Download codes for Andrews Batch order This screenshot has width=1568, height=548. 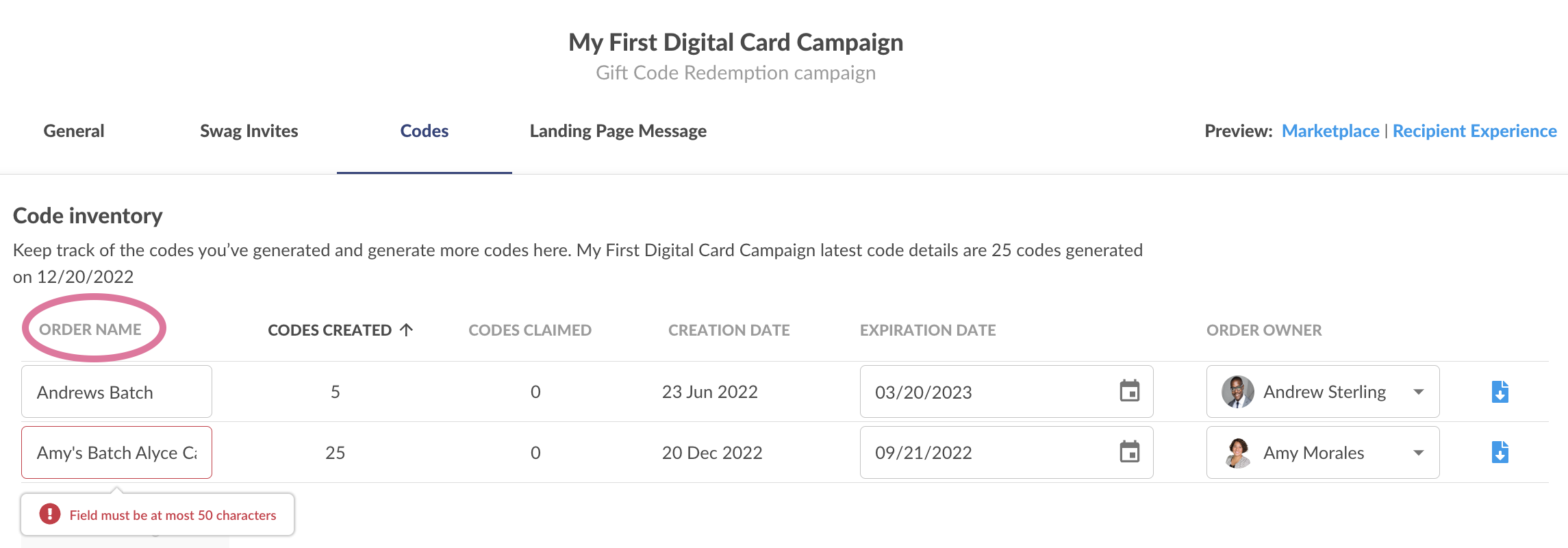(1500, 392)
